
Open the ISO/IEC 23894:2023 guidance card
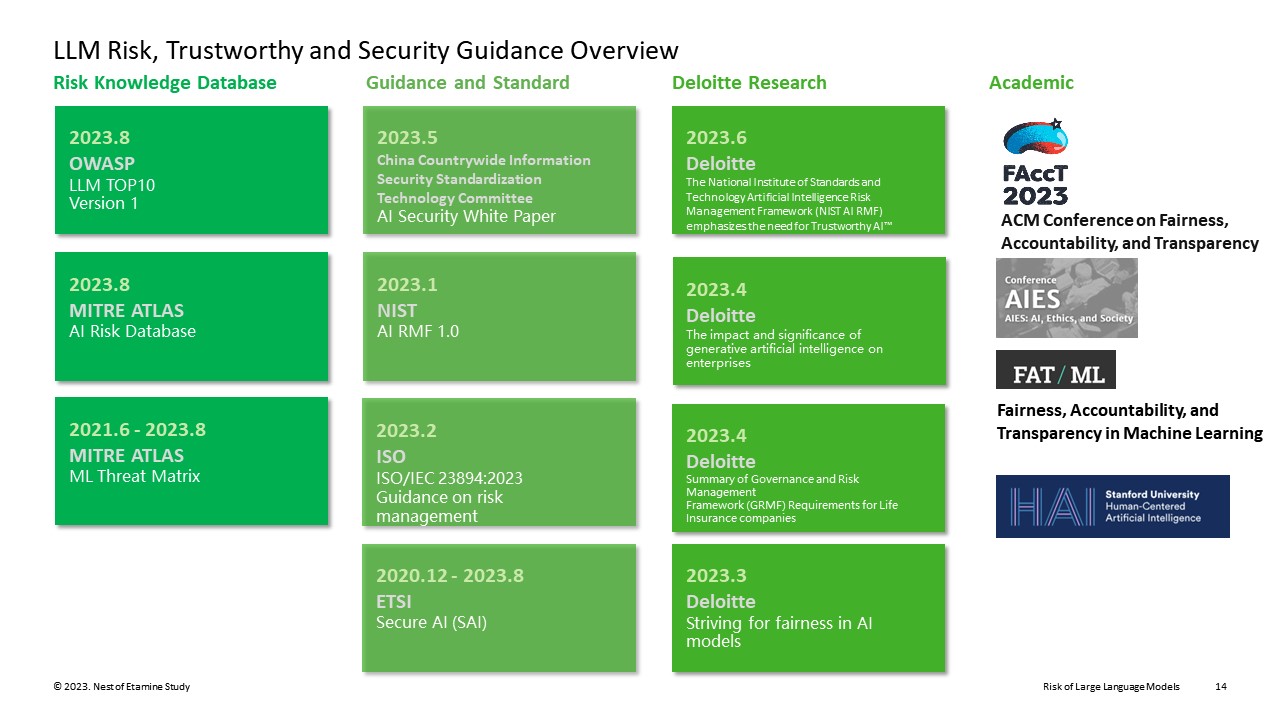499,462
